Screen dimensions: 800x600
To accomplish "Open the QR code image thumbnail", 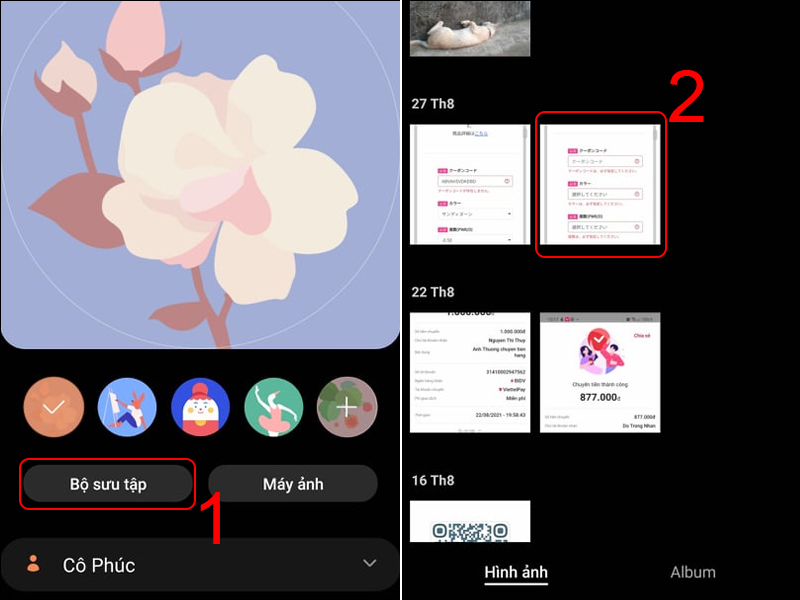I will 470,521.
